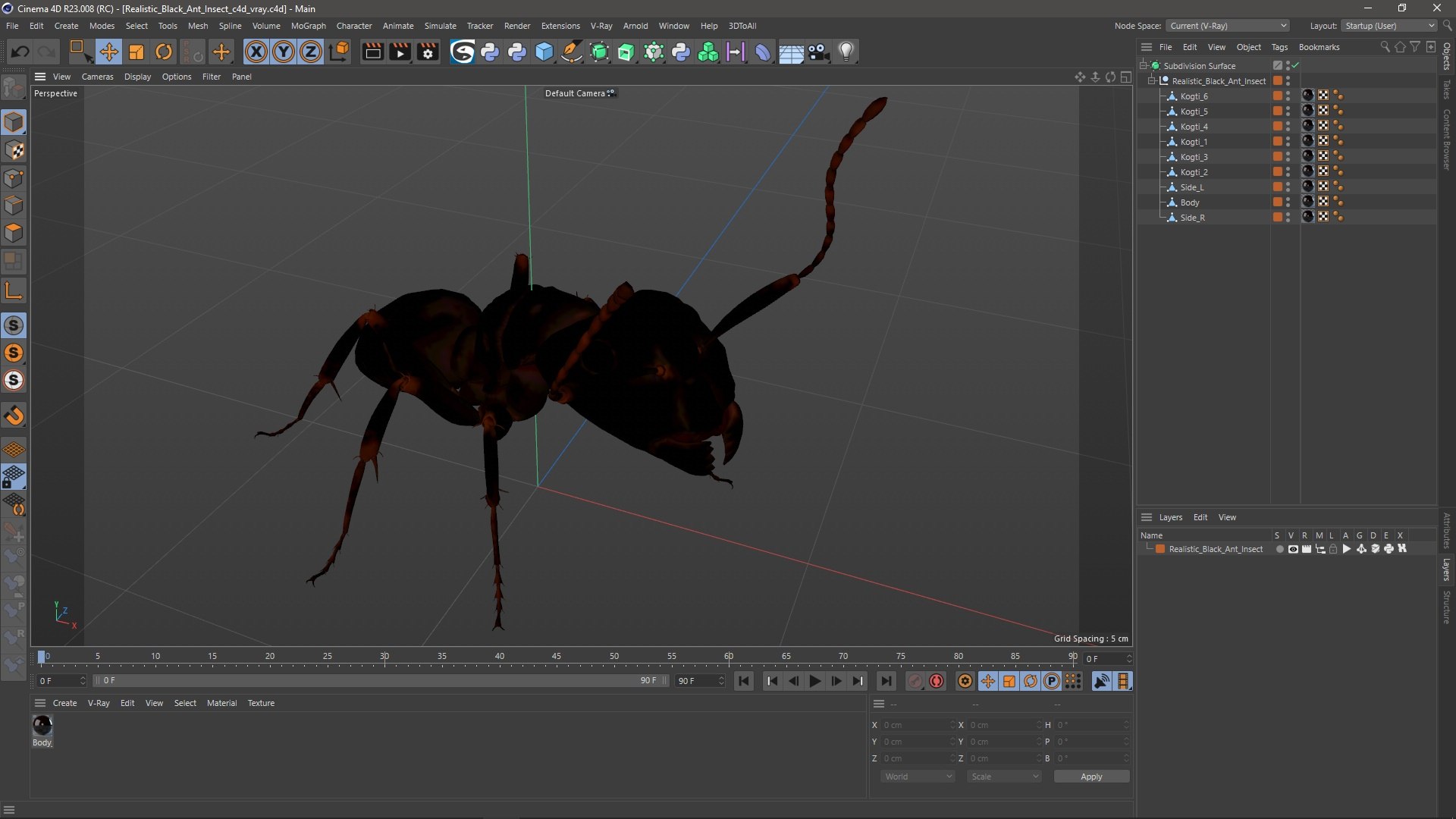Screen dimensions: 1456x819
Task: Click the timeline playhead at frame 0
Action: (42, 657)
